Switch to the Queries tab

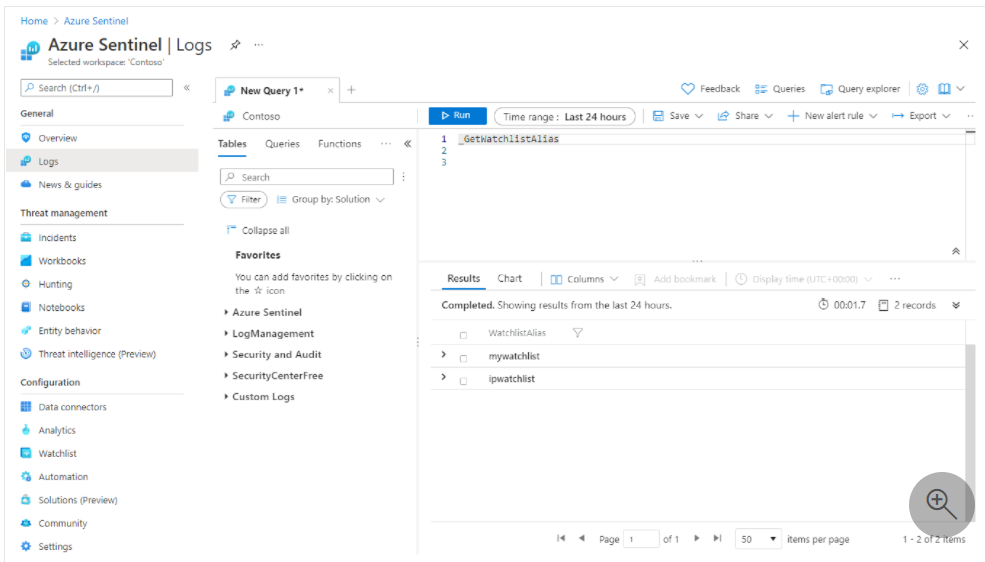pyautogui.click(x=282, y=144)
